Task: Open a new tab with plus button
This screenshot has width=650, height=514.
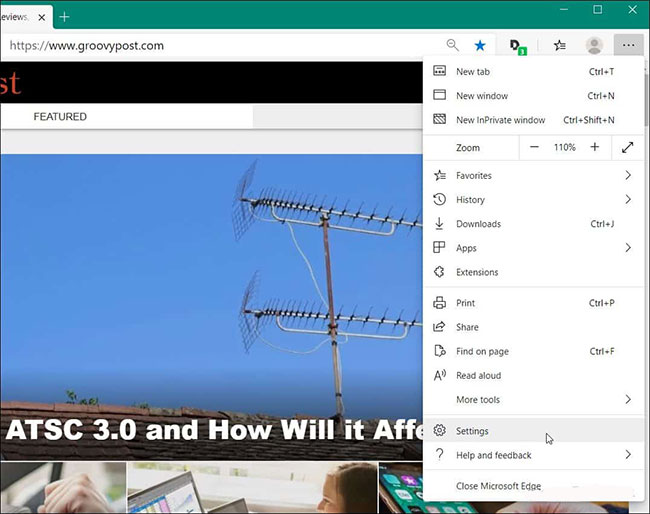Action: tap(64, 17)
